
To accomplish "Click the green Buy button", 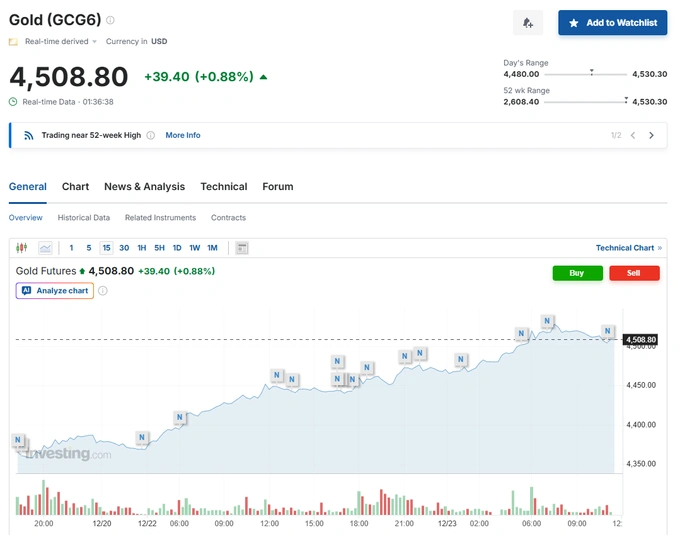I will click(x=577, y=273).
